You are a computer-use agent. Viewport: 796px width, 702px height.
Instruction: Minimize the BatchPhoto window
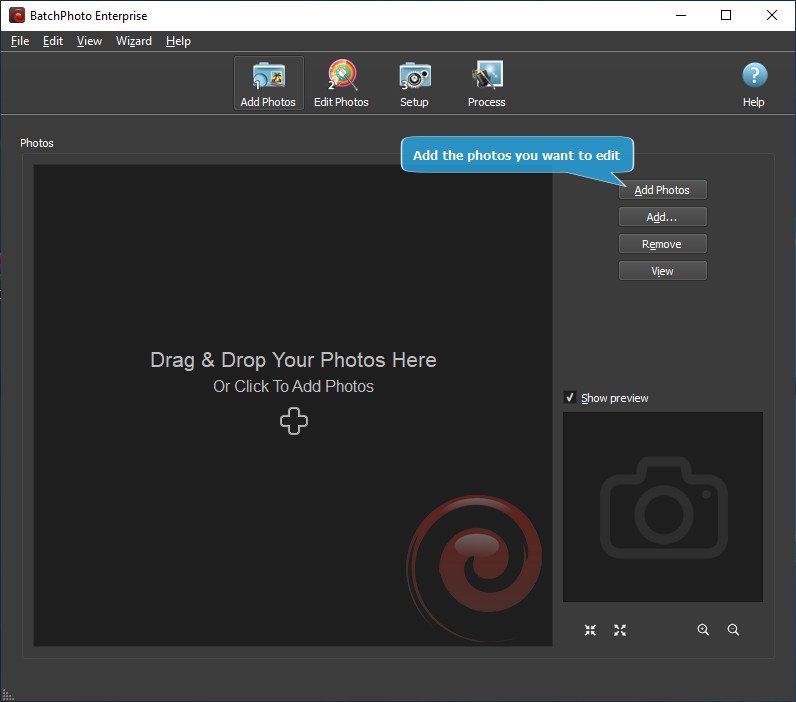pyautogui.click(x=681, y=15)
